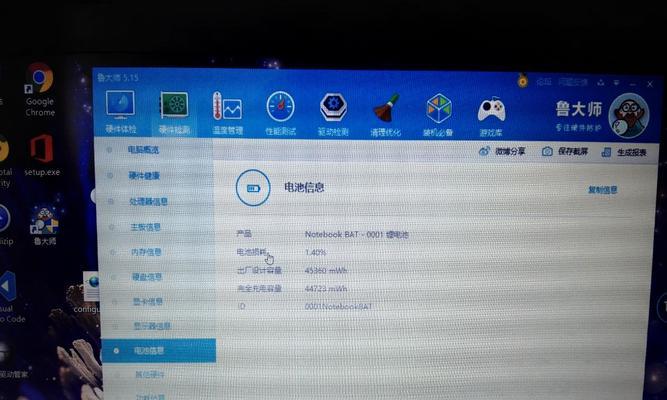Select 硬件健康 in the sidebar
Viewport: 667px width, 400px height.
click(x=144, y=175)
